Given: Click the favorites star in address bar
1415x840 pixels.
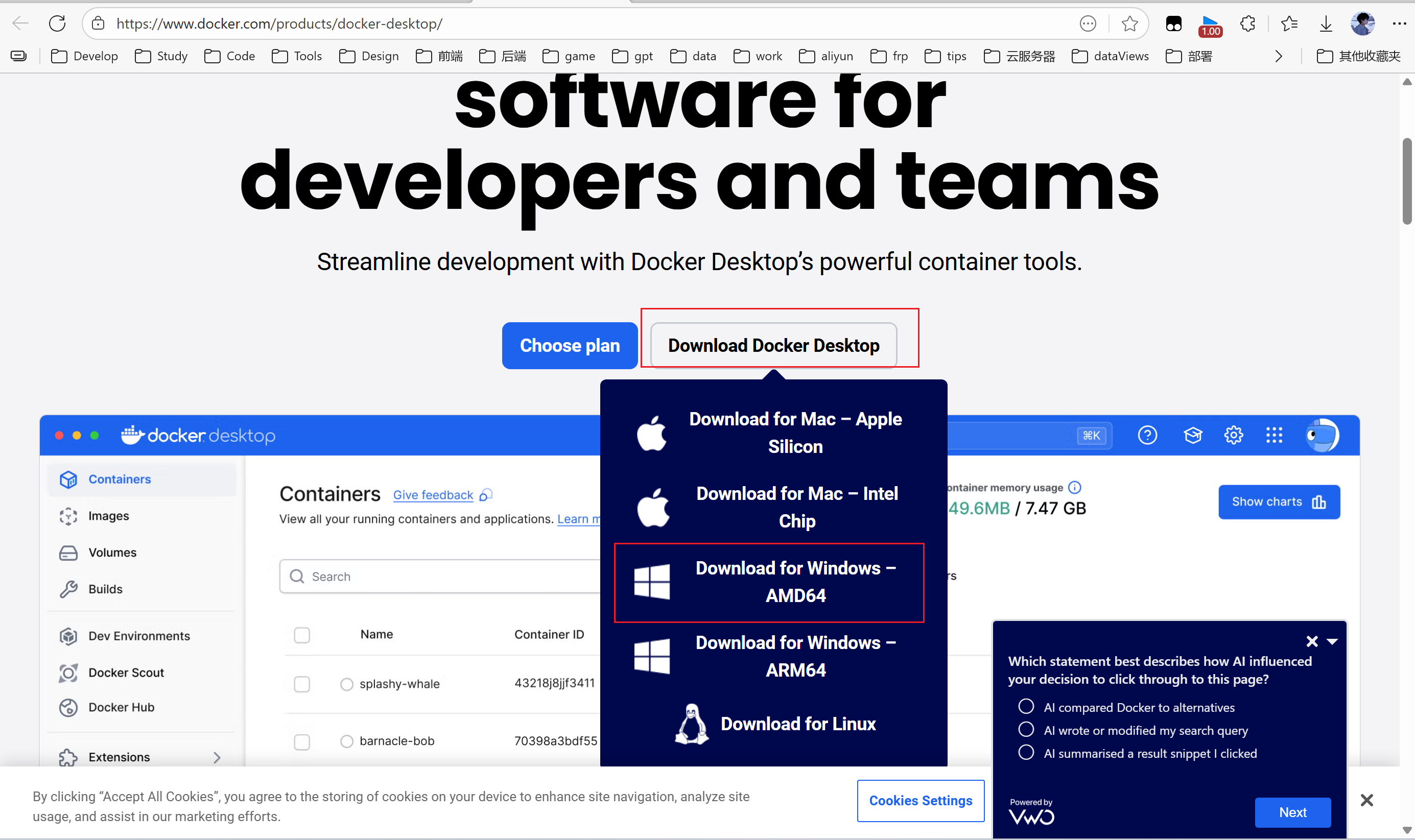Looking at the screenshot, I should [x=1129, y=24].
